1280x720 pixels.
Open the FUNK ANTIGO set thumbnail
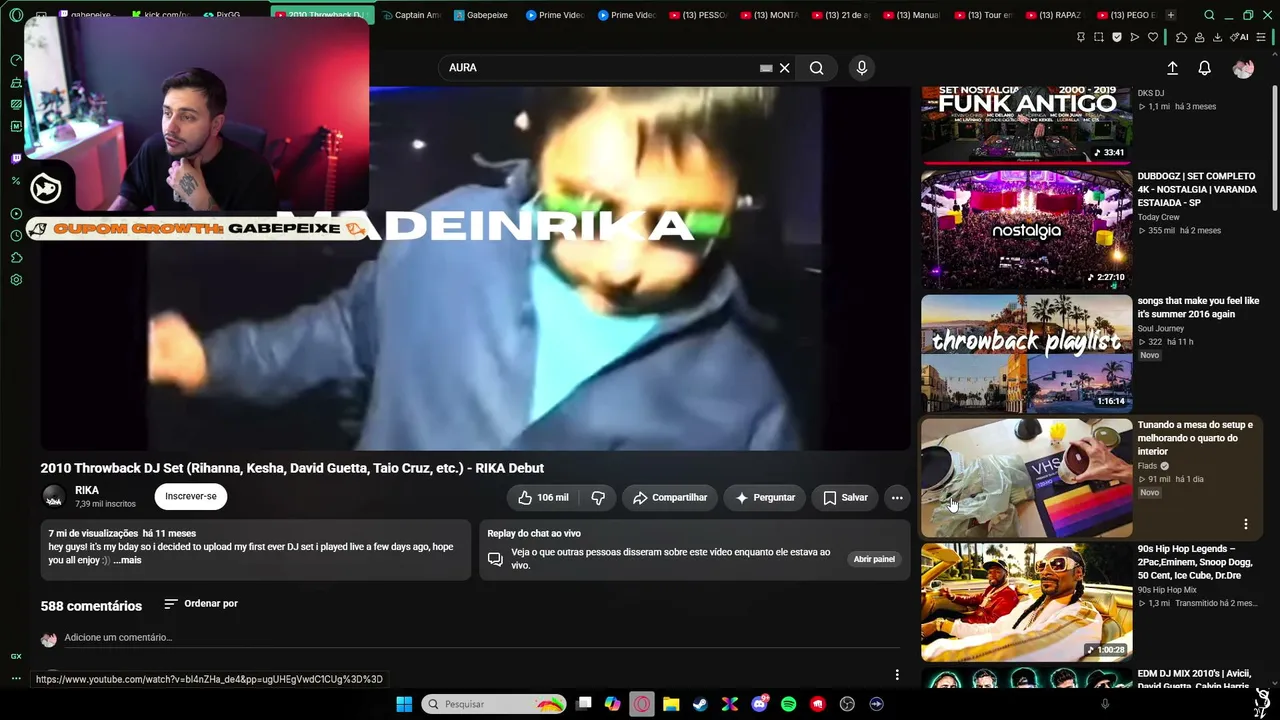1026,124
